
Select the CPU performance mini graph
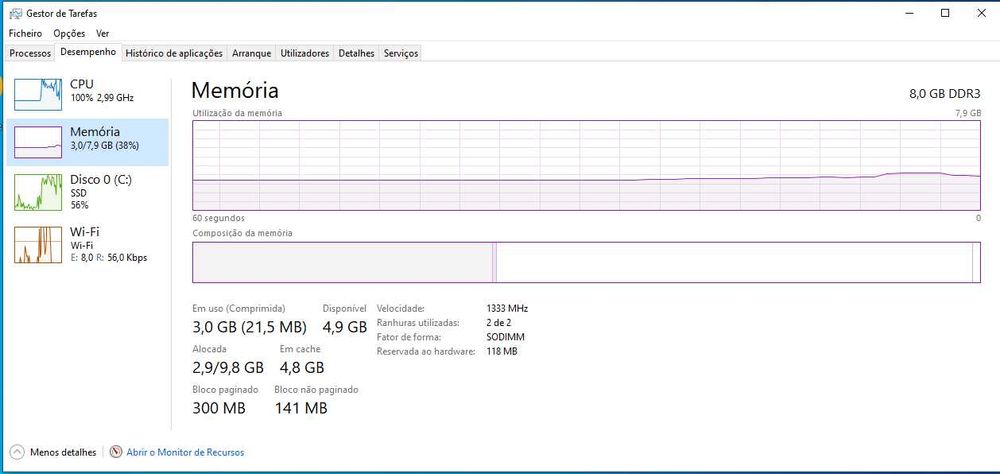click(38, 93)
